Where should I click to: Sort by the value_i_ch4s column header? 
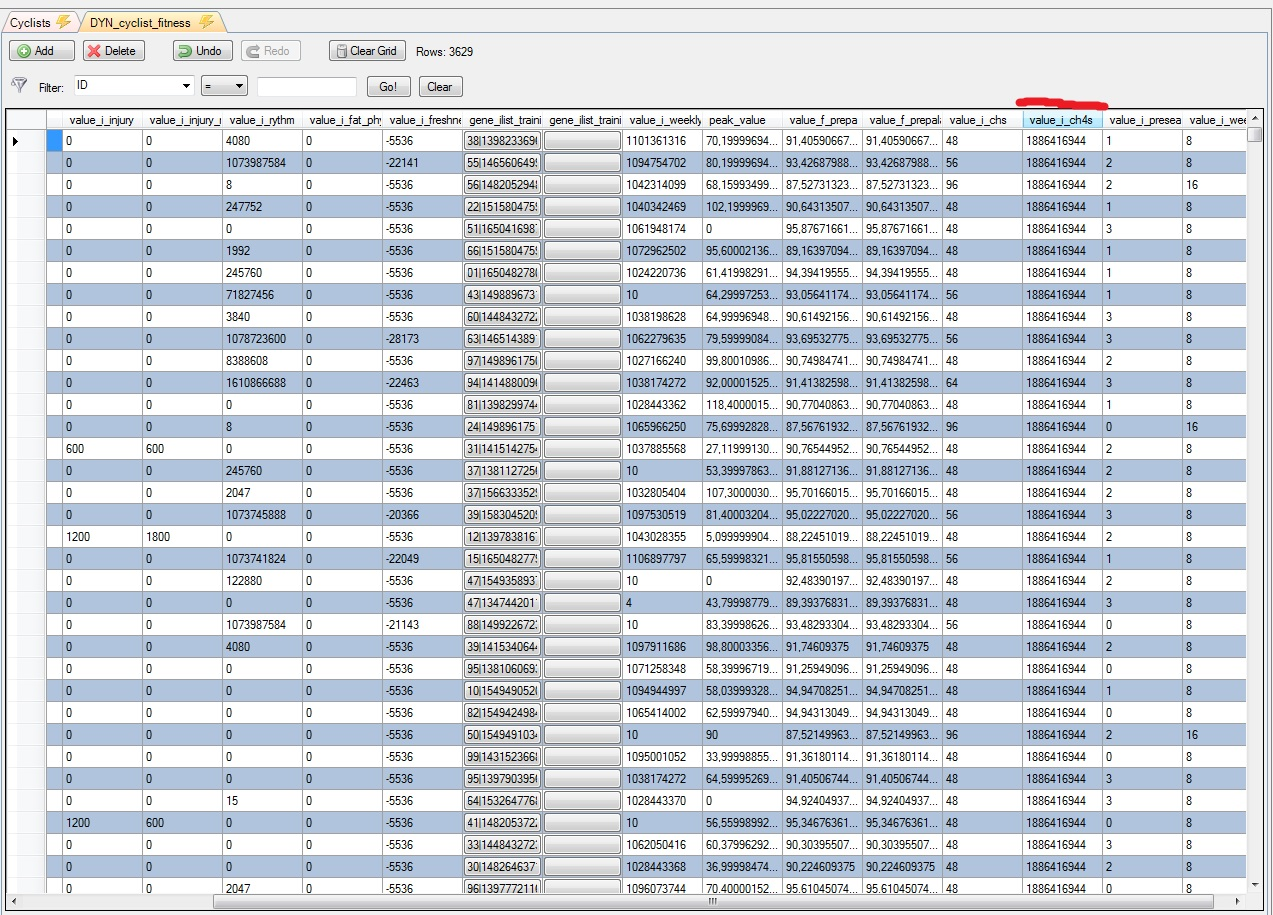1063,120
